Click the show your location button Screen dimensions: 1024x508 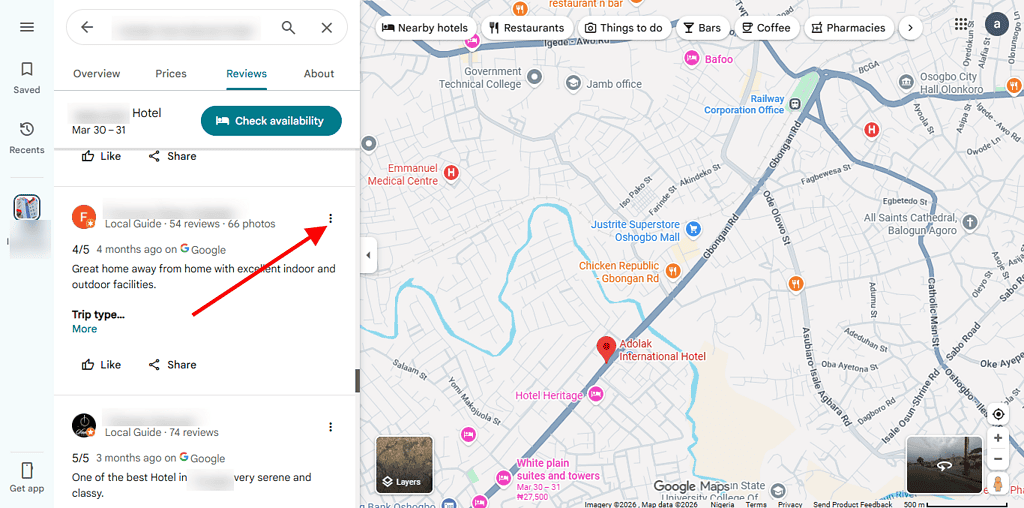tap(998, 414)
